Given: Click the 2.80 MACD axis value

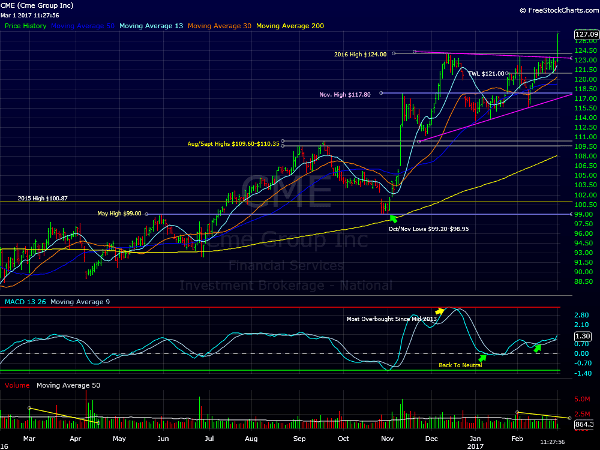Looking at the screenshot, I should click(x=582, y=315).
